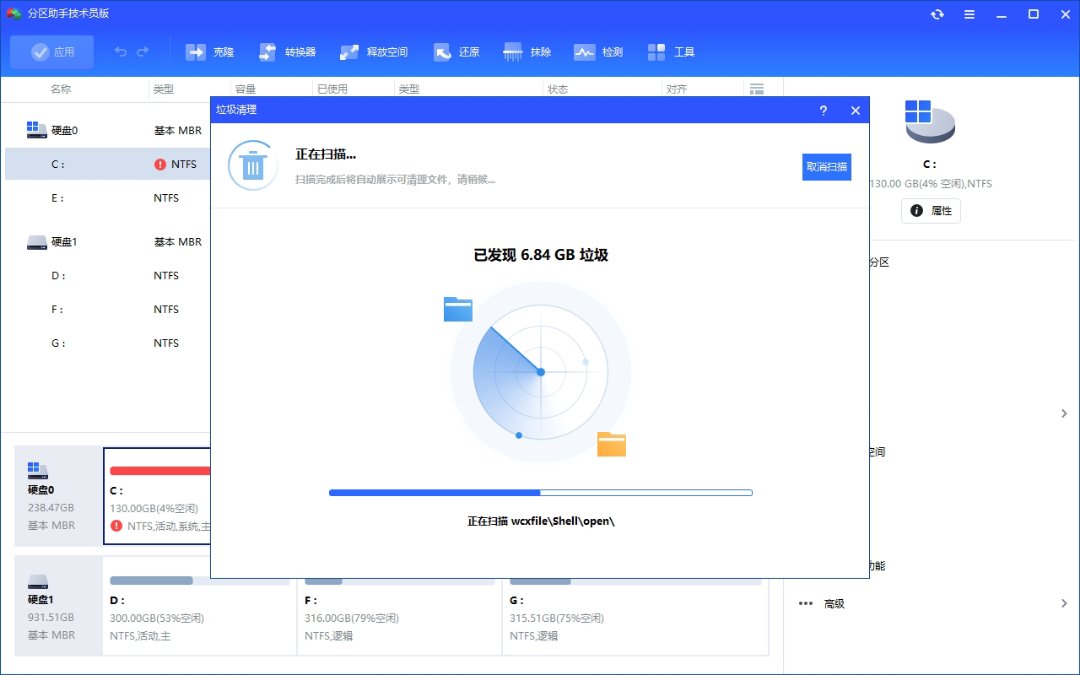The image size is (1080, 675).
Task: Cancel the scan with 取消扫描 button
Action: tap(826, 167)
